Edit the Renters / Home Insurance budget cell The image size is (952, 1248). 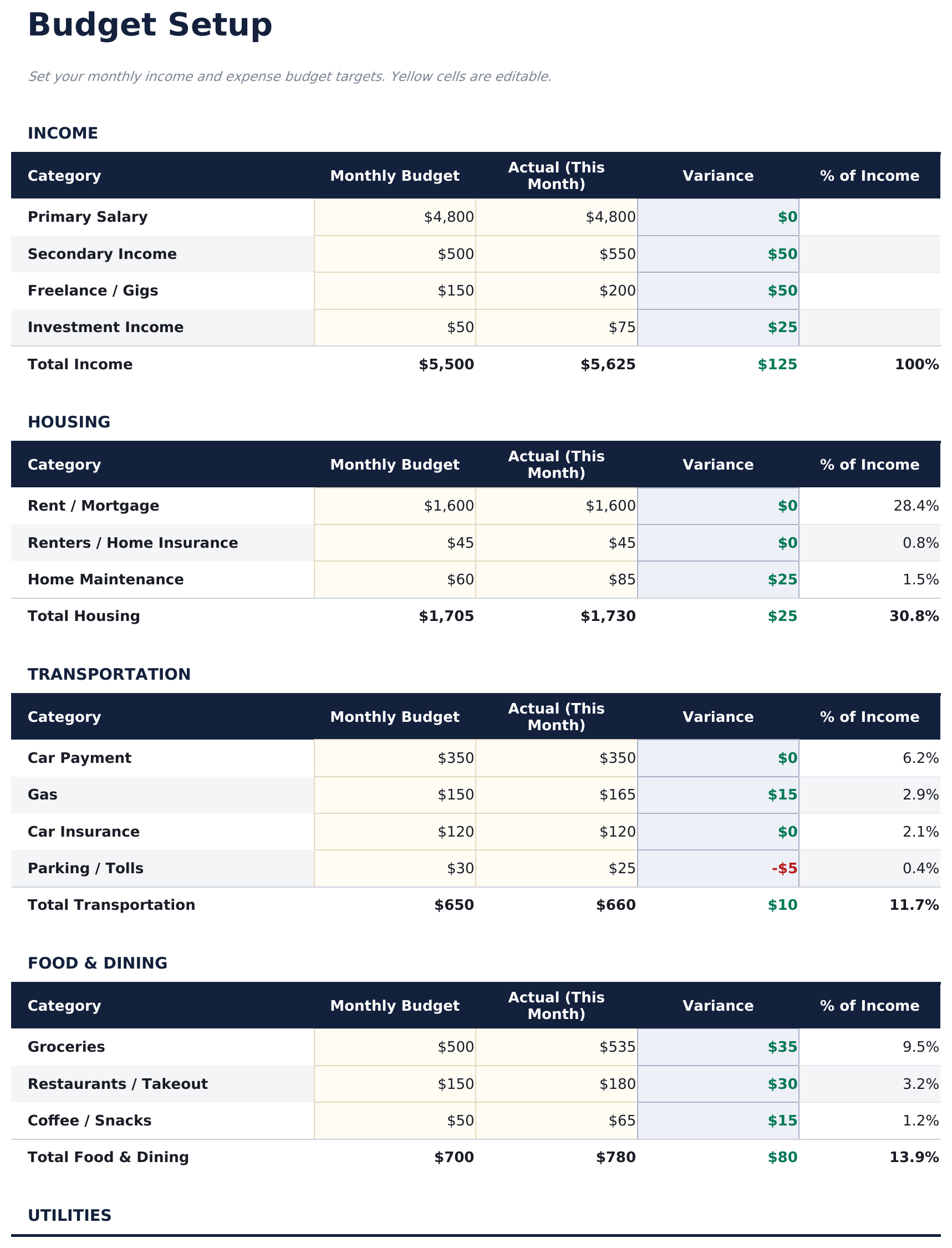(x=394, y=543)
